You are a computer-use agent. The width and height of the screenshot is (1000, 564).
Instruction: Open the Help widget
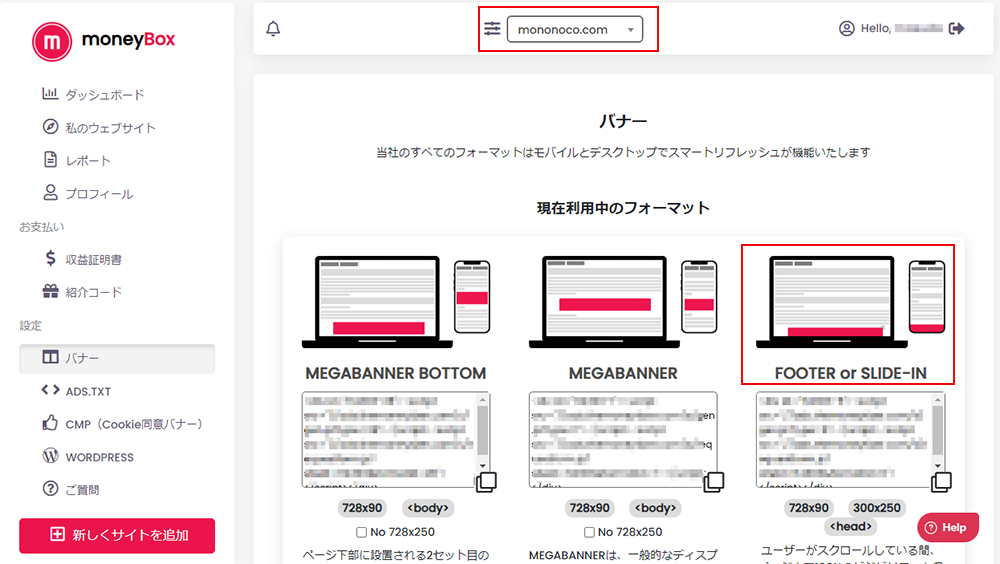pos(948,527)
